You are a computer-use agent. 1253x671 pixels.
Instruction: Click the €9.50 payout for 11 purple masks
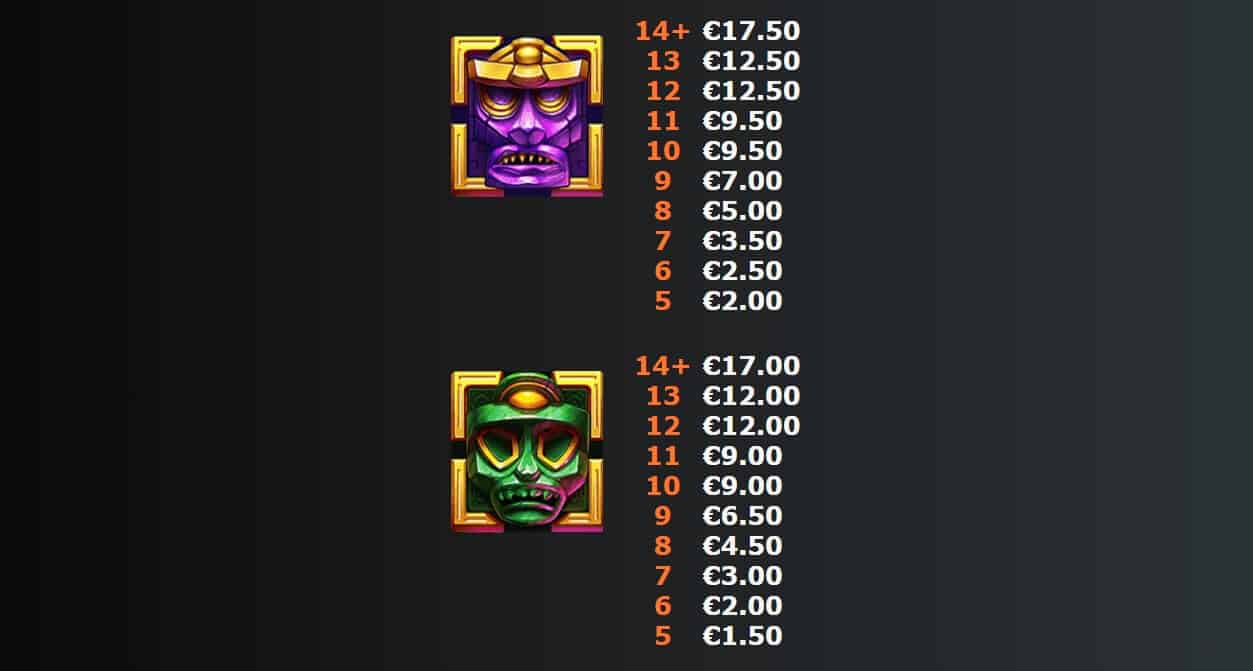tap(743, 121)
